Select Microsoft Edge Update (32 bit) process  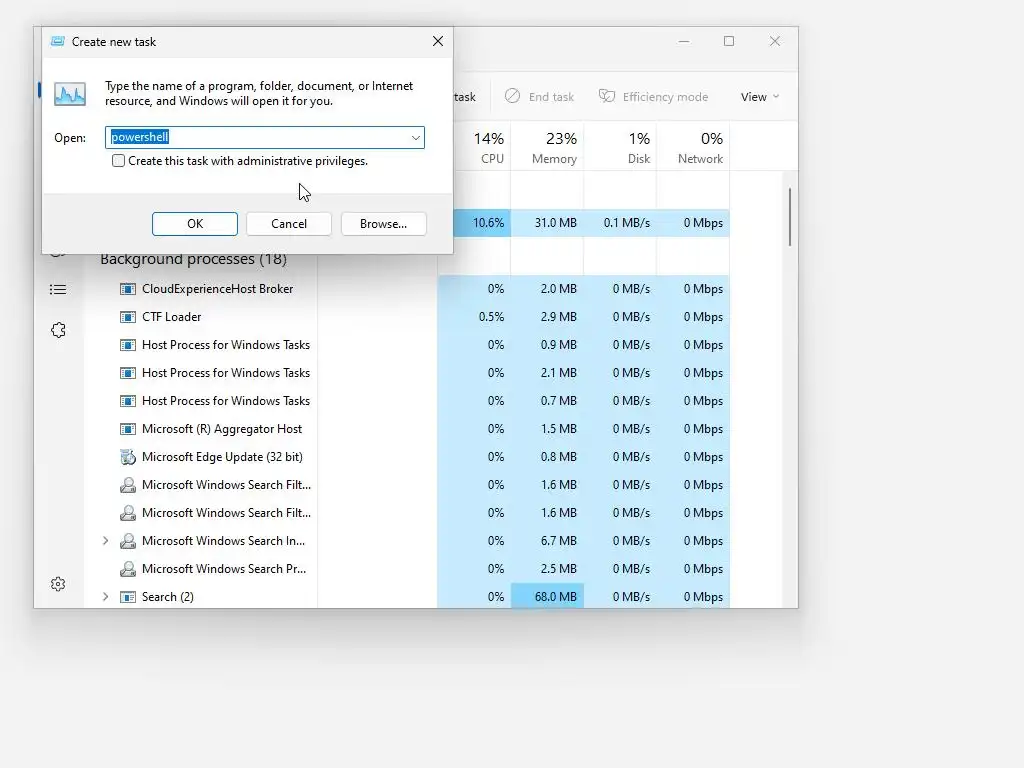tap(222, 457)
